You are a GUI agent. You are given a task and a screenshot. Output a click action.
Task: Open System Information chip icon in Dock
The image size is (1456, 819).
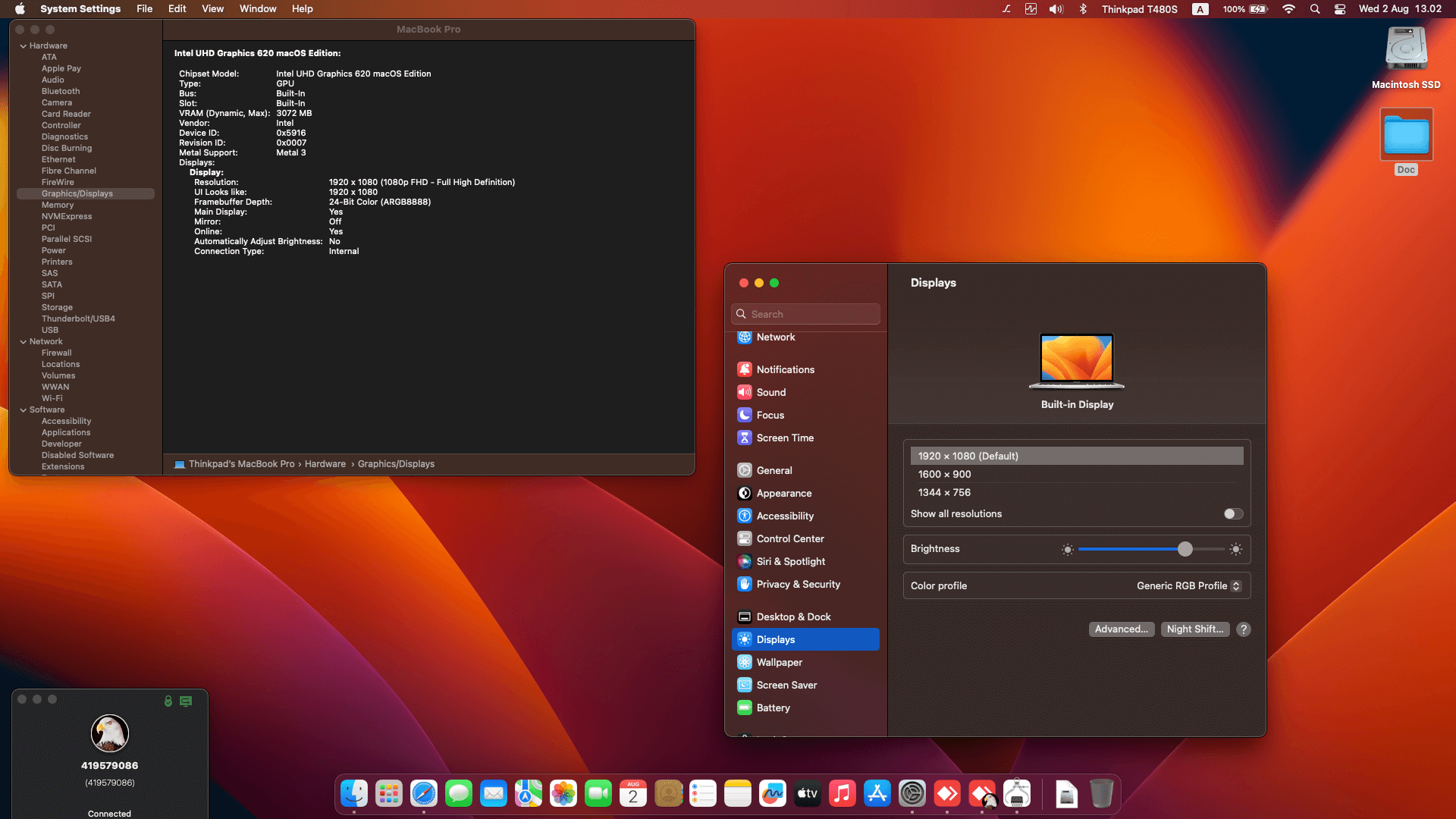coord(1017,793)
